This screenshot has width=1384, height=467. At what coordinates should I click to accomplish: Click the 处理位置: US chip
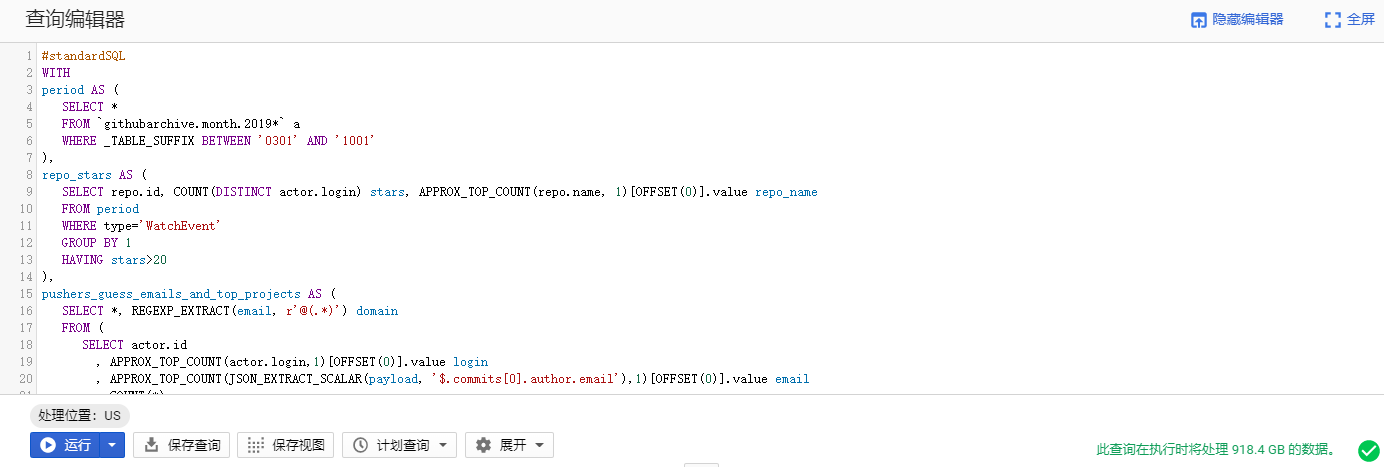[80, 416]
